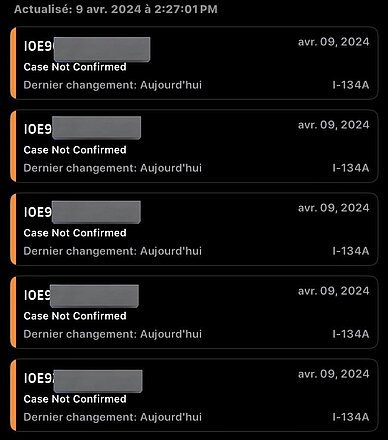Tap 'Case Not Confirmed' on the fourth card
The image size is (388, 440).
75,316
